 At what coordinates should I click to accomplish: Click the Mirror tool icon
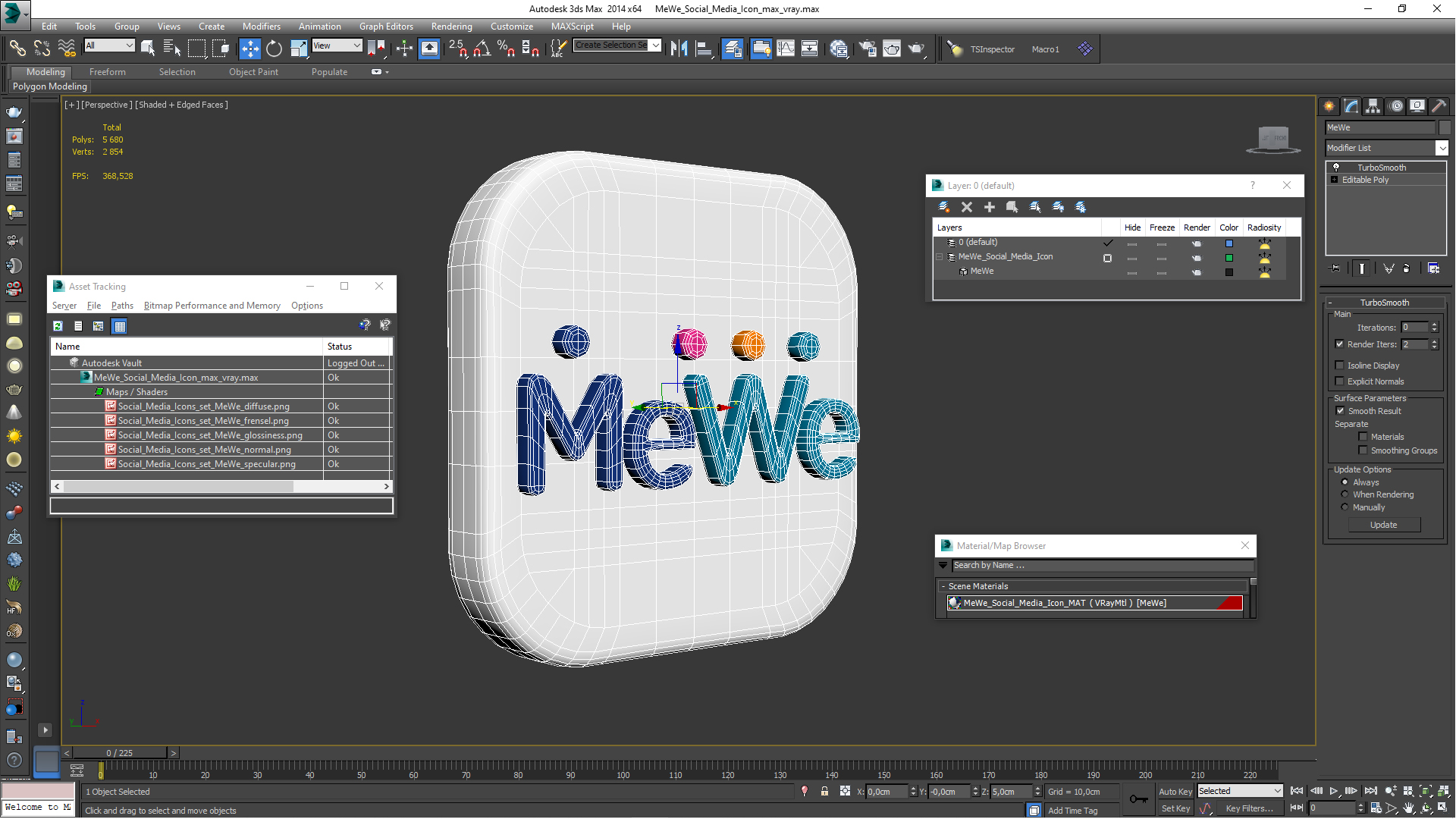pos(679,49)
